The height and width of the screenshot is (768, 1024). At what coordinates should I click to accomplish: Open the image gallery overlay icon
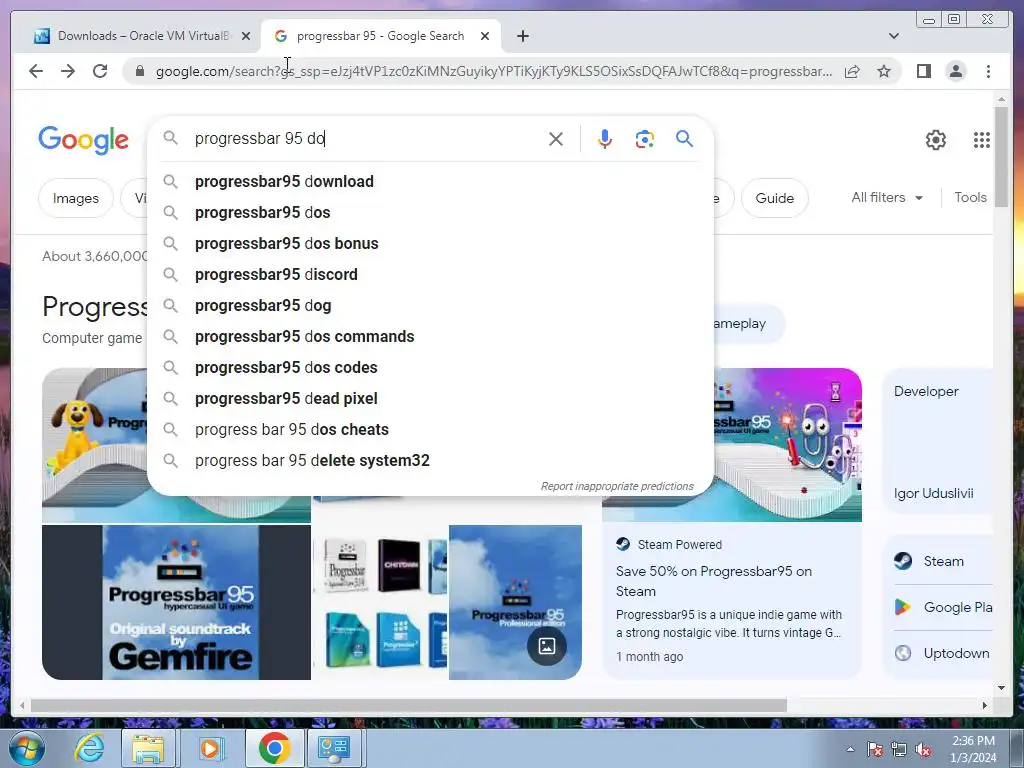click(x=547, y=646)
